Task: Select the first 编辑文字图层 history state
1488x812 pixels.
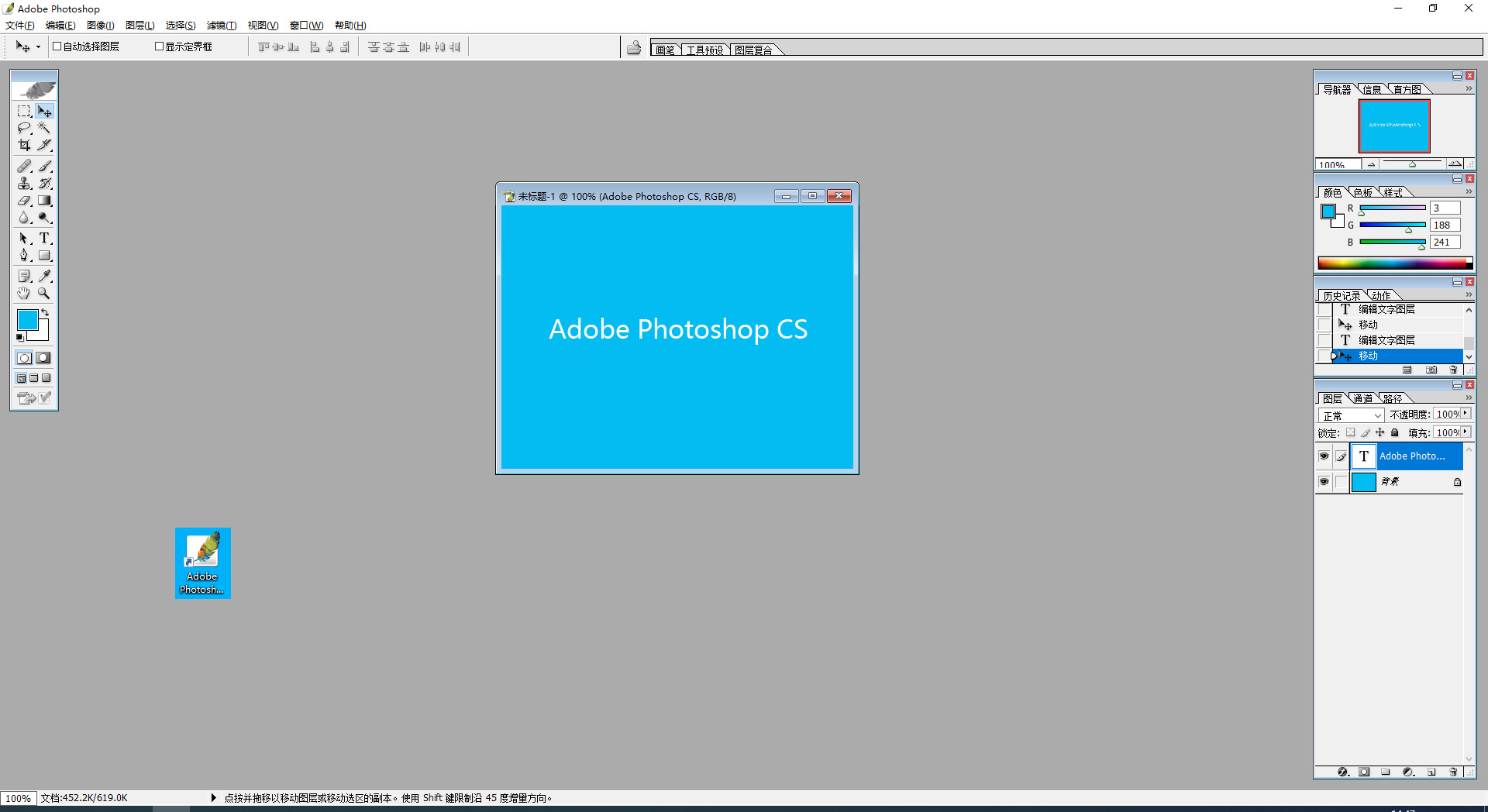Action: [1386, 309]
